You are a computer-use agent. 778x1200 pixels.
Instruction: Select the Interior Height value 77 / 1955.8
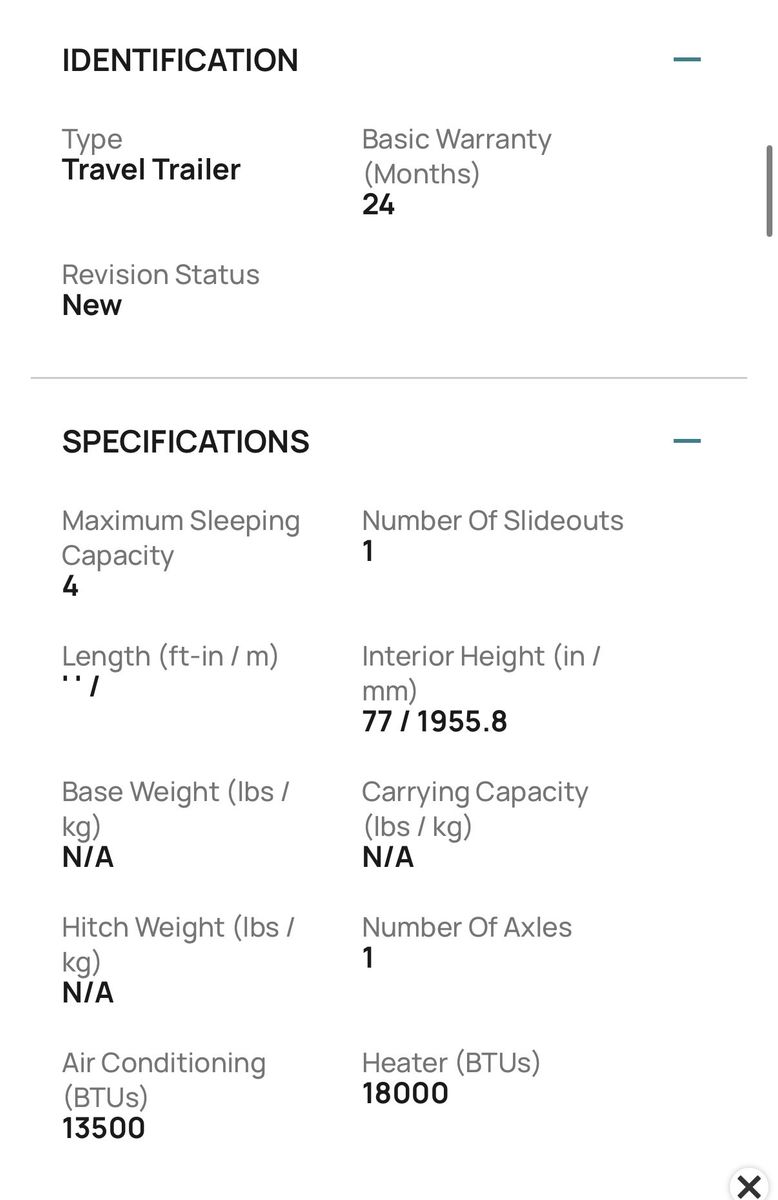pyautogui.click(x=435, y=721)
